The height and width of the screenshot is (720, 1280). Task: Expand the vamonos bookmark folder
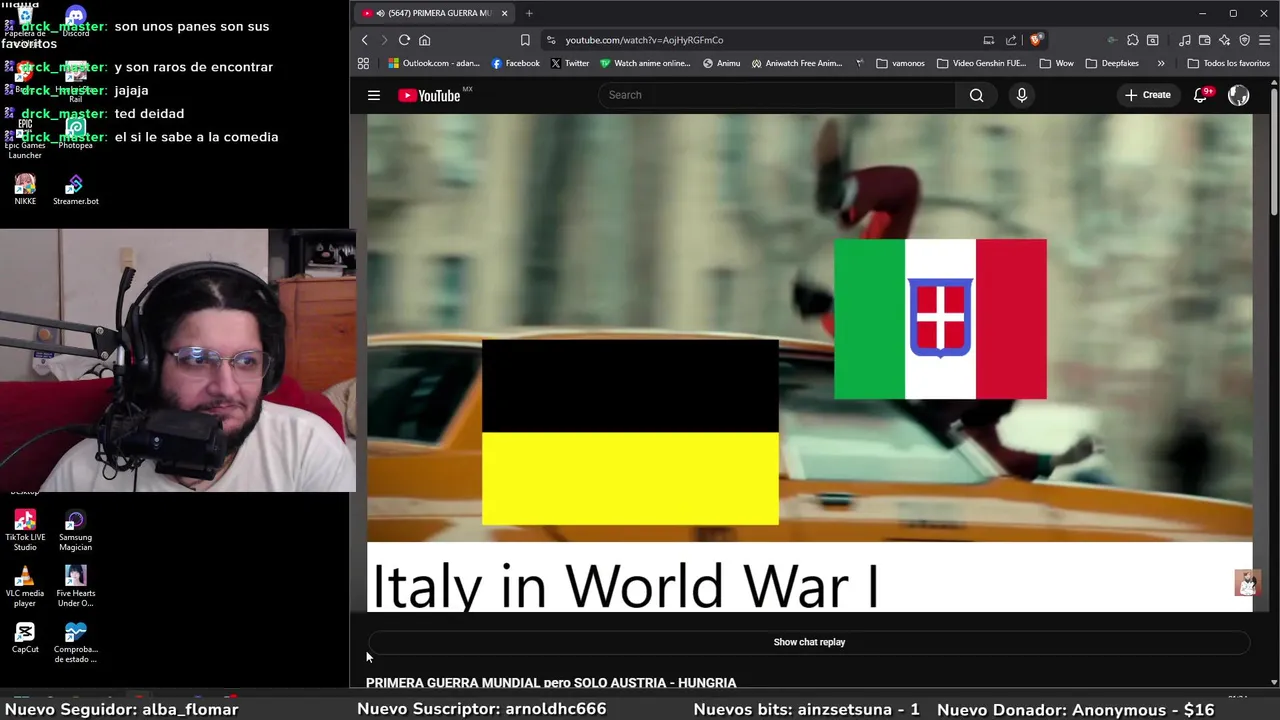pos(900,63)
